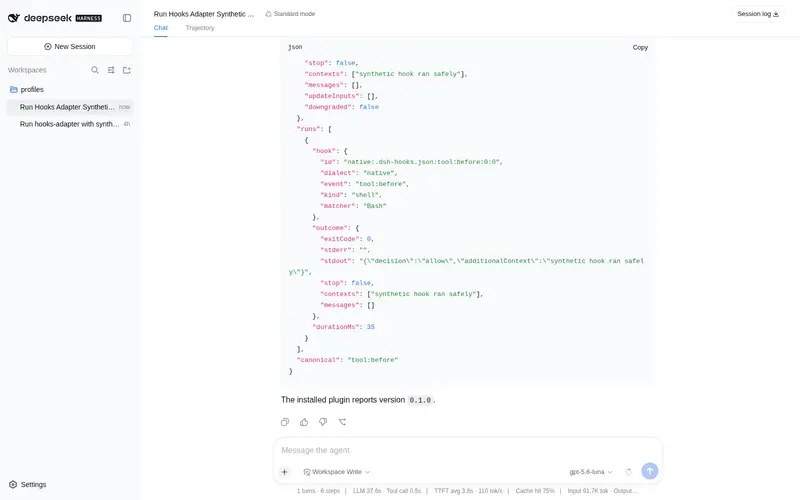Click the Standard mode indicator

coord(290,14)
